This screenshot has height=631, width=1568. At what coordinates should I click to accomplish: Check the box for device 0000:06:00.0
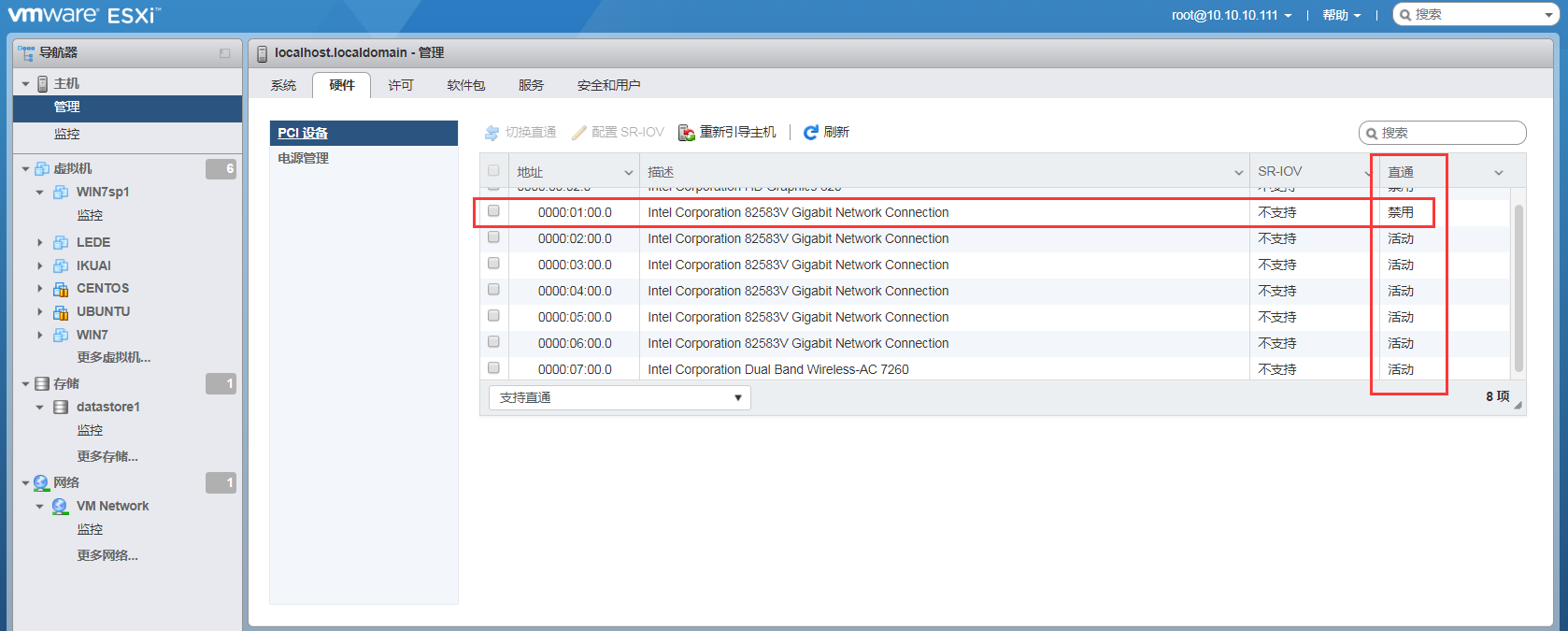click(x=493, y=342)
